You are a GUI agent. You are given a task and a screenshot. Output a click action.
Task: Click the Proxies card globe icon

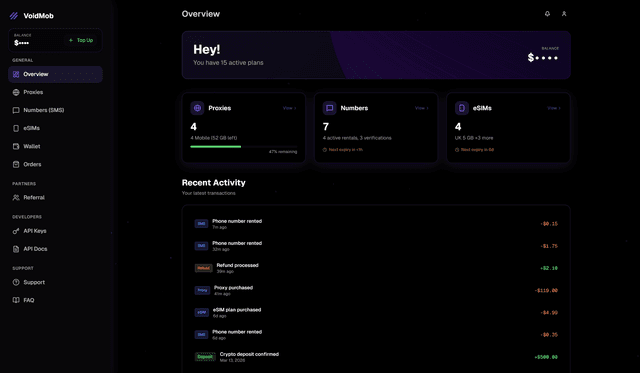click(197, 108)
